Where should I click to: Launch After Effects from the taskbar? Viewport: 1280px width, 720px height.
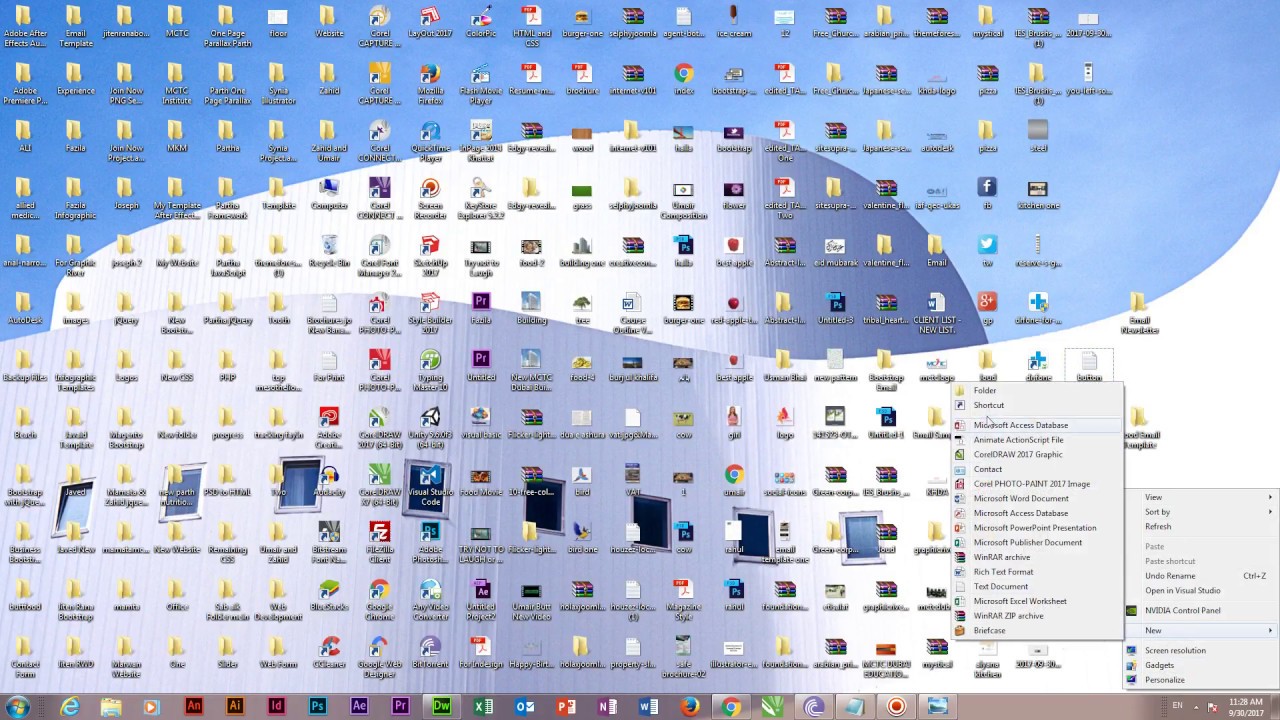click(x=359, y=706)
